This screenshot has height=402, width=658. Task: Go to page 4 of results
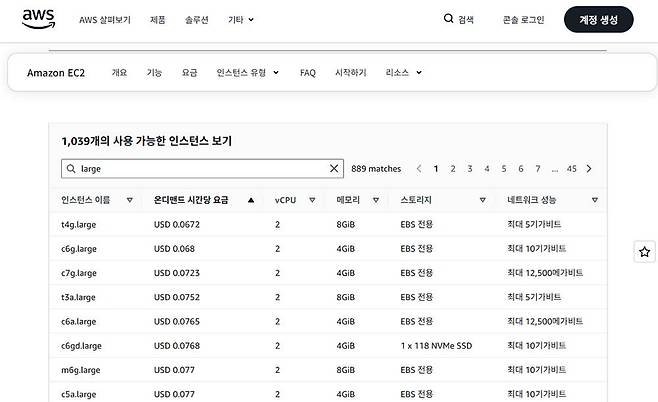coord(487,169)
